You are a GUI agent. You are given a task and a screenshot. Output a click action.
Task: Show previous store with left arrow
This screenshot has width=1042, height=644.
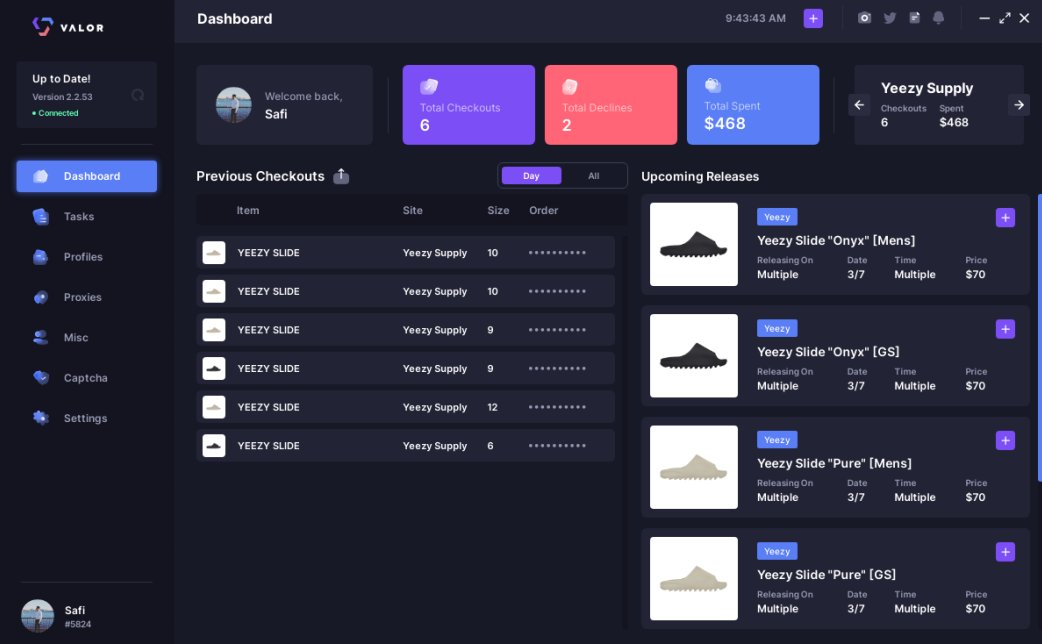tap(859, 105)
